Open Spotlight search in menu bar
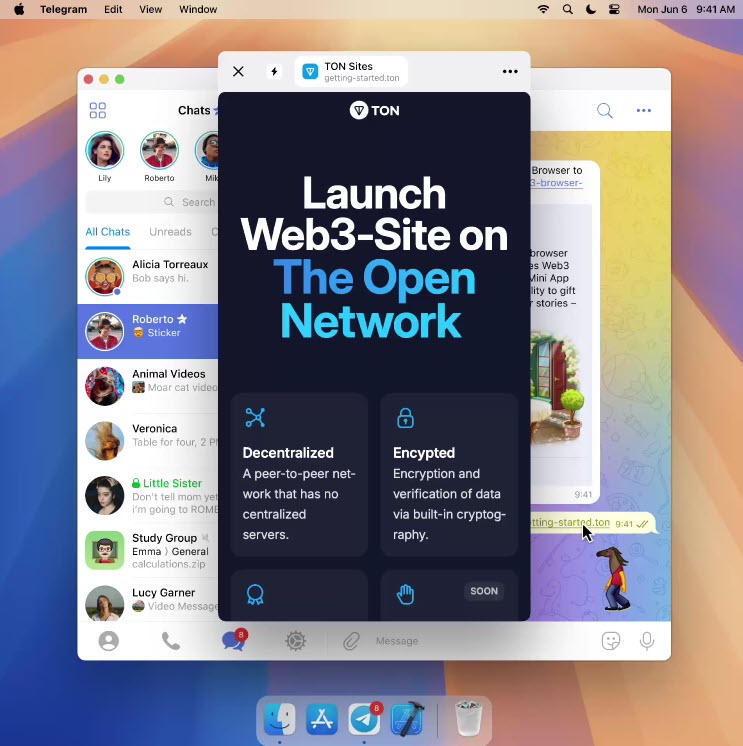 [x=567, y=9]
